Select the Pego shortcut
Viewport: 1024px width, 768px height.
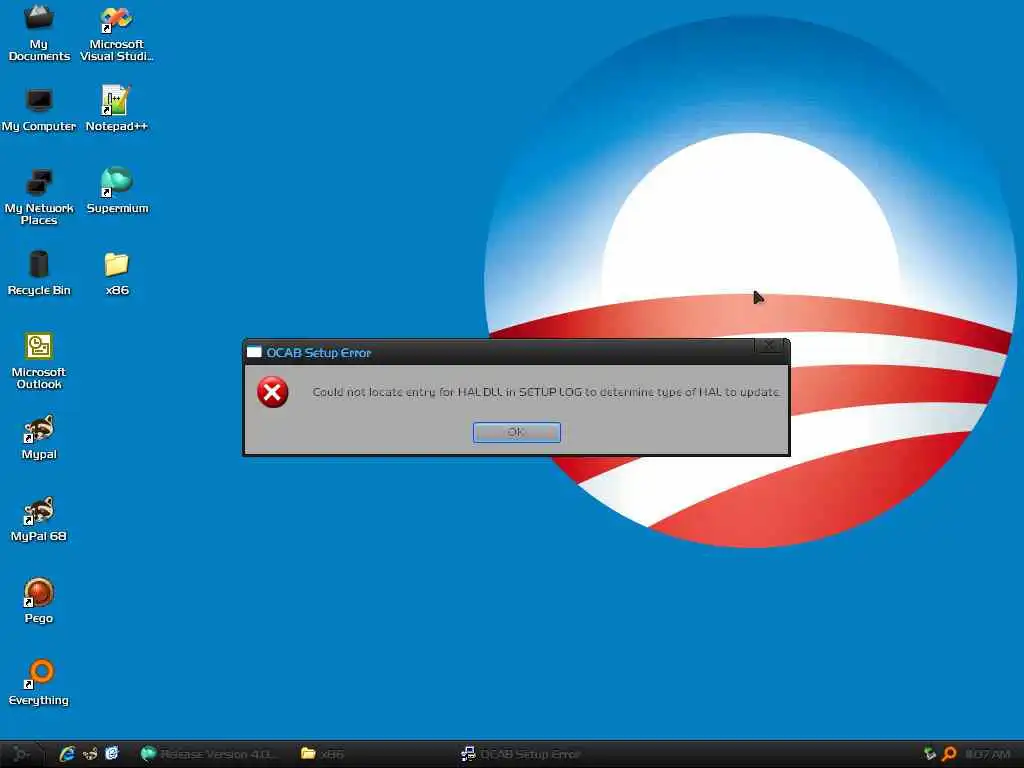[x=39, y=601]
